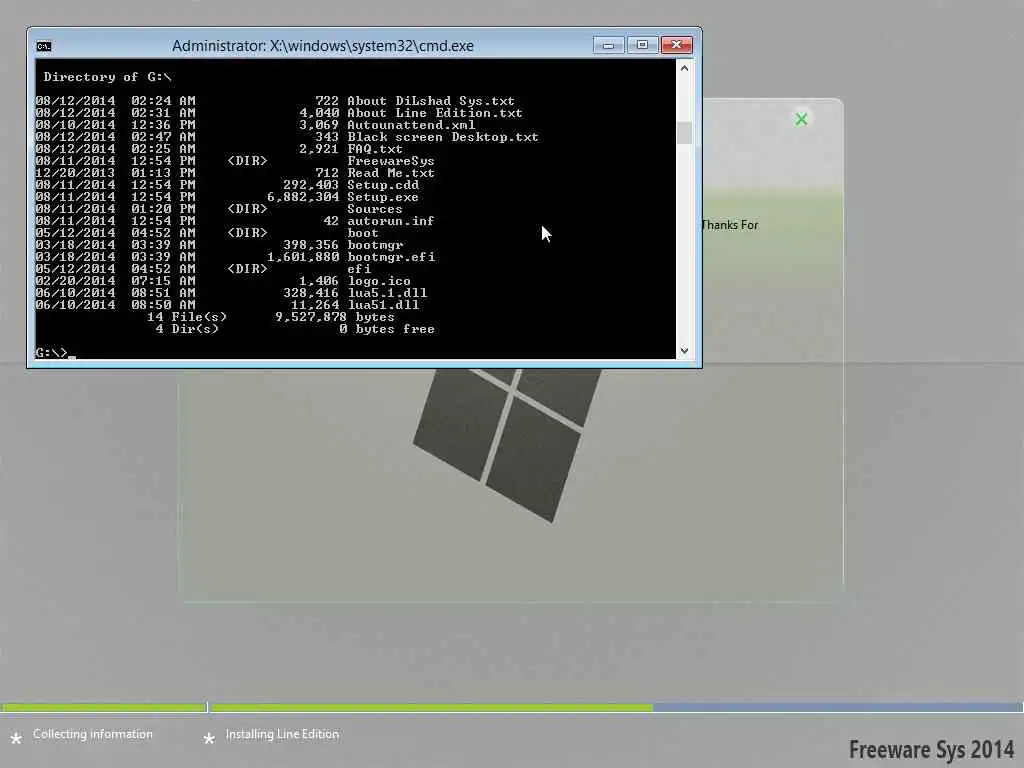Click the 'FreewareSys' directory entry
The height and width of the screenshot is (768, 1024).
[x=391, y=161]
